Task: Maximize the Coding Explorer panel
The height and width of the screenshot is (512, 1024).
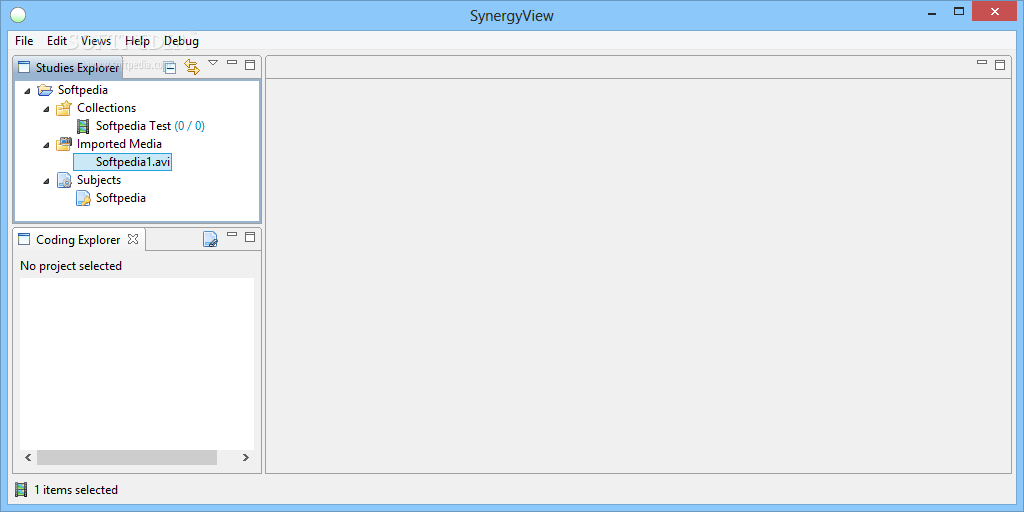Action: (249, 236)
